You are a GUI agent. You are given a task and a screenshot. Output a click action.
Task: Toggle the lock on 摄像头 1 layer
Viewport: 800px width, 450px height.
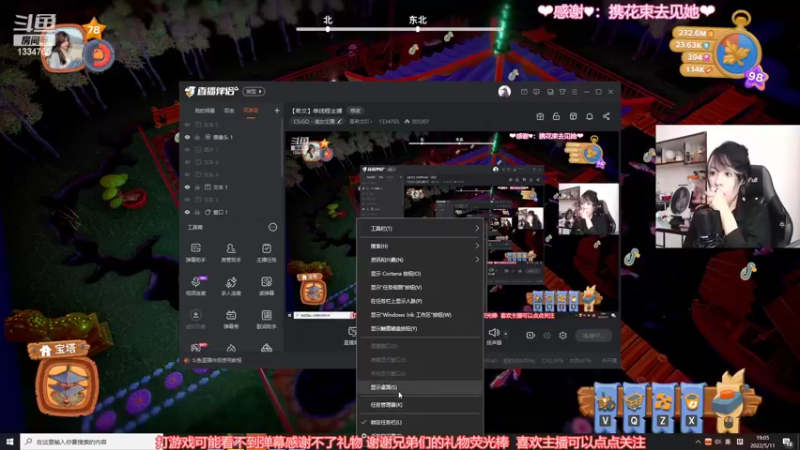[197, 137]
